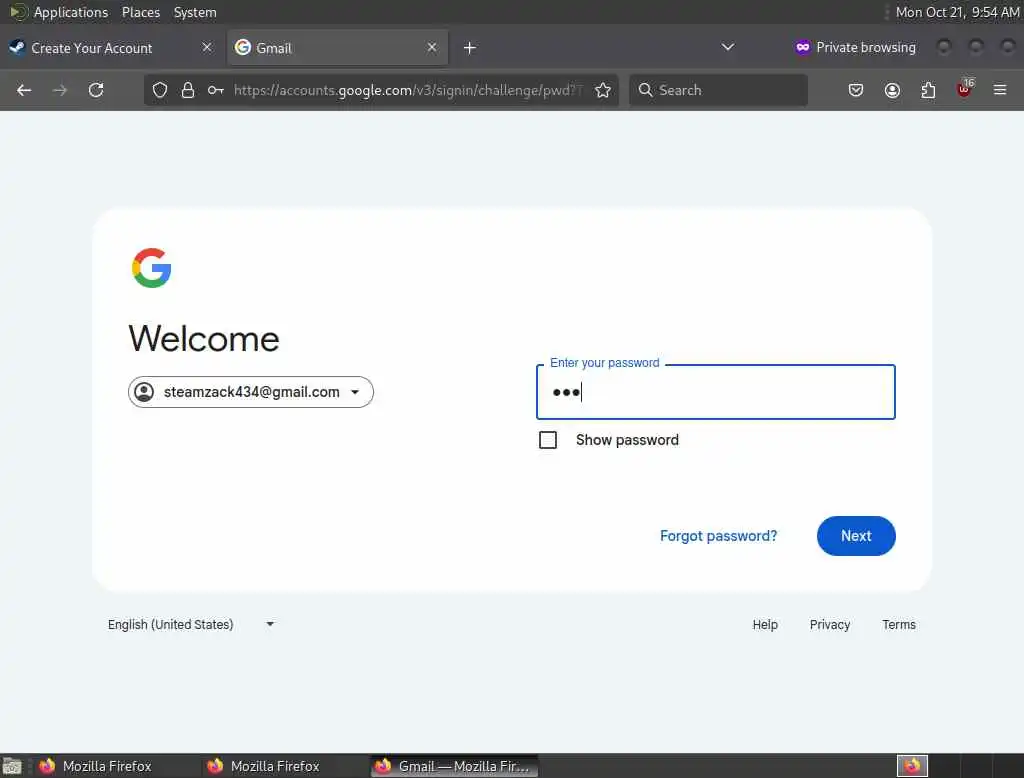This screenshot has width=1024, height=778.
Task: Click the site security padlock icon
Action: click(188, 90)
